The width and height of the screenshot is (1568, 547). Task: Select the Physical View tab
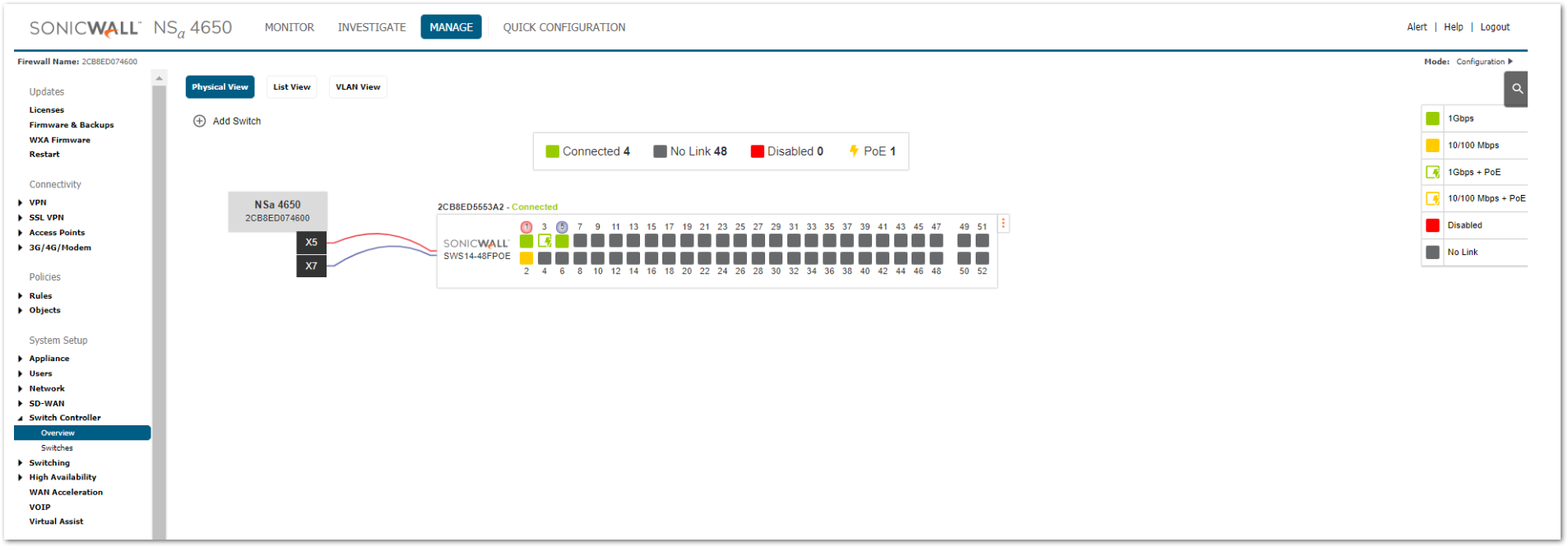tap(220, 87)
